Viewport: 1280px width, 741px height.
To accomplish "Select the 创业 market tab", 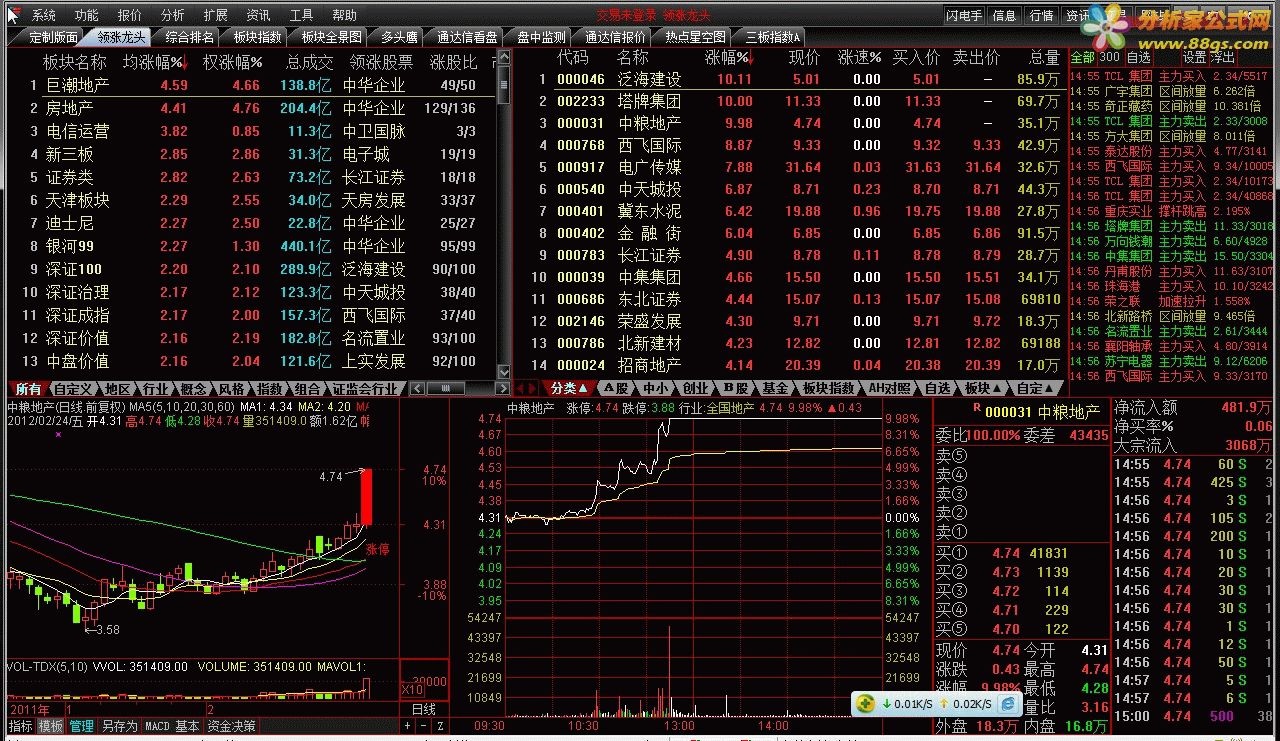I will [x=694, y=388].
